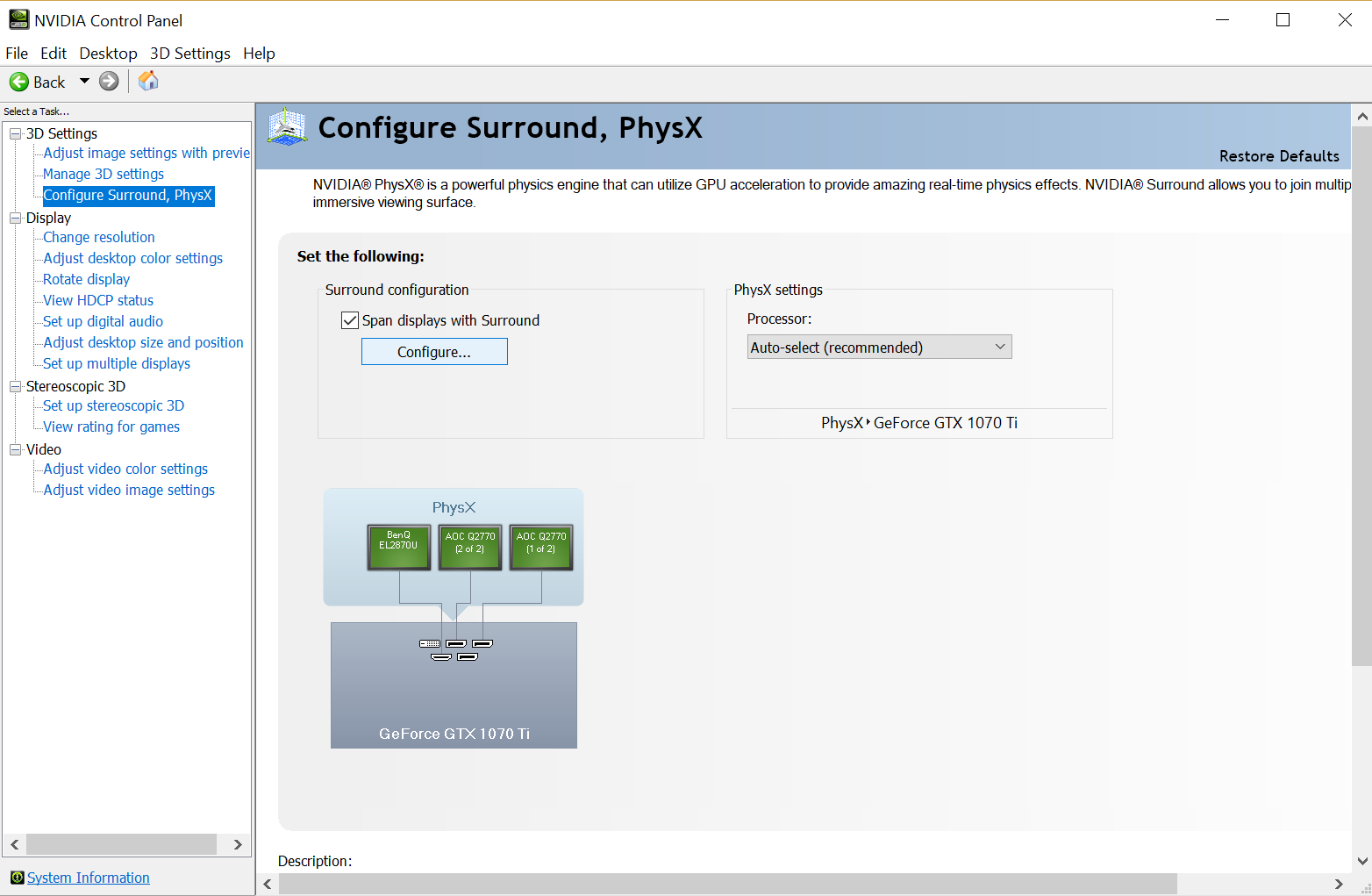Viewport: 1372px width, 896px height.
Task: Collapse the Stereoscopic 3D tree node
Action: pos(15,386)
